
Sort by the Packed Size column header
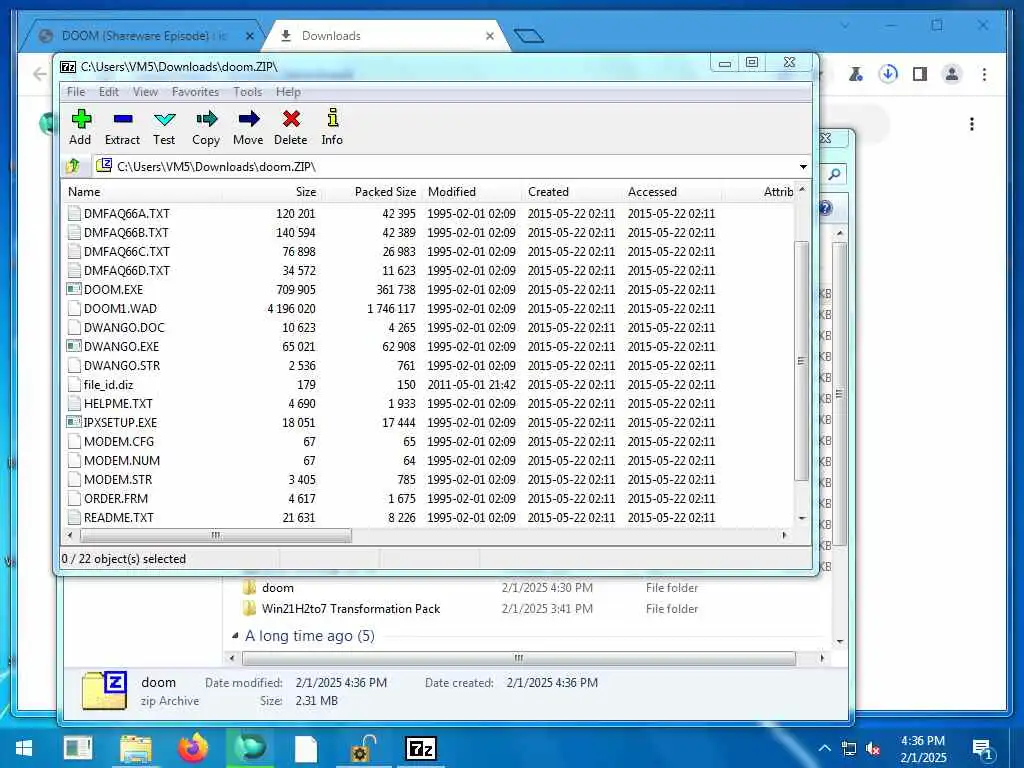pyautogui.click(x=372, y=191)
